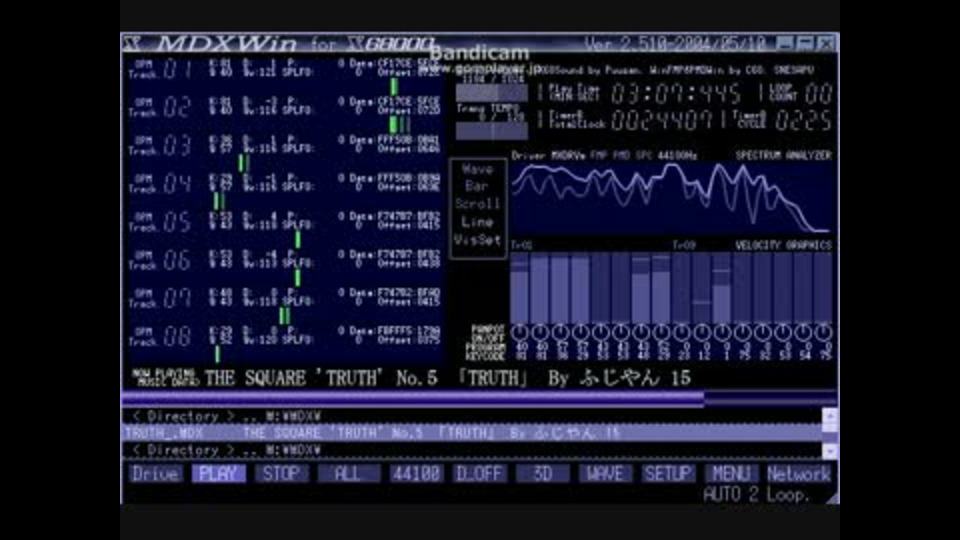This screenshot has width=960, height=540.
Task: Click the channel 12 panpot knob
Action: point(742,332)
